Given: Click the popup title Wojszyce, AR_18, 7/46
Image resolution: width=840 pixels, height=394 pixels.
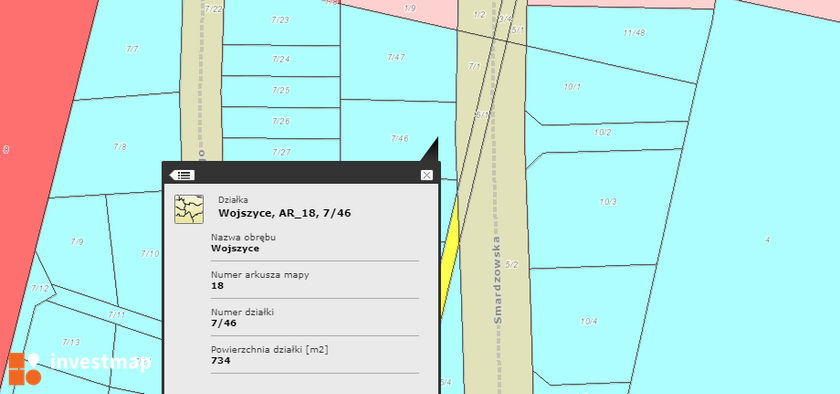Looking at the screenshot, I should click(x=284, y=213).
